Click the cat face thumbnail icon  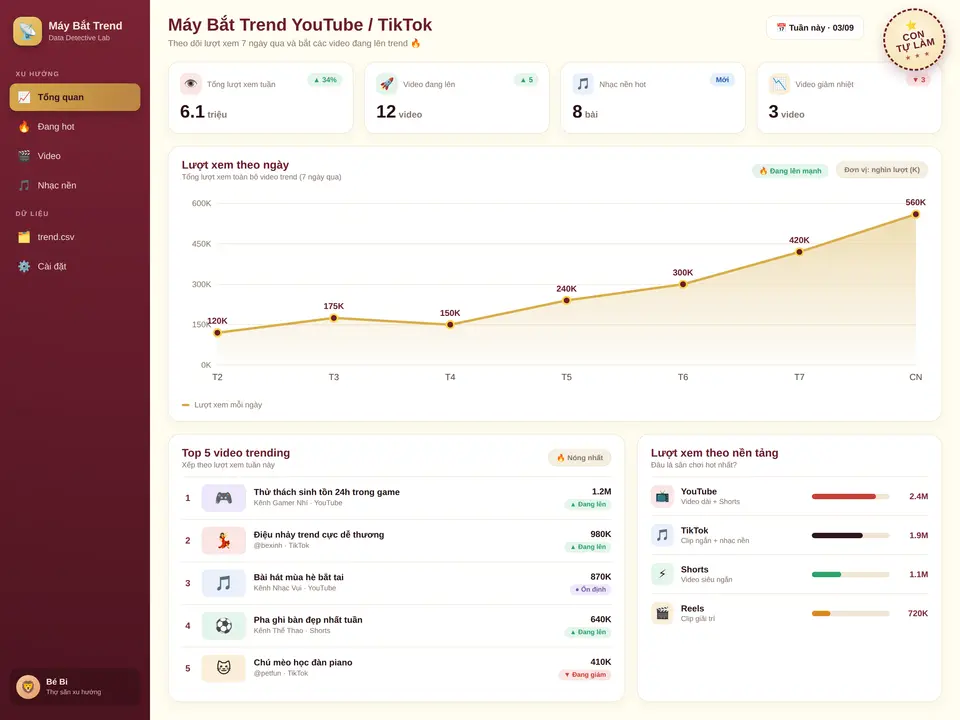click(x=223, y=668)
